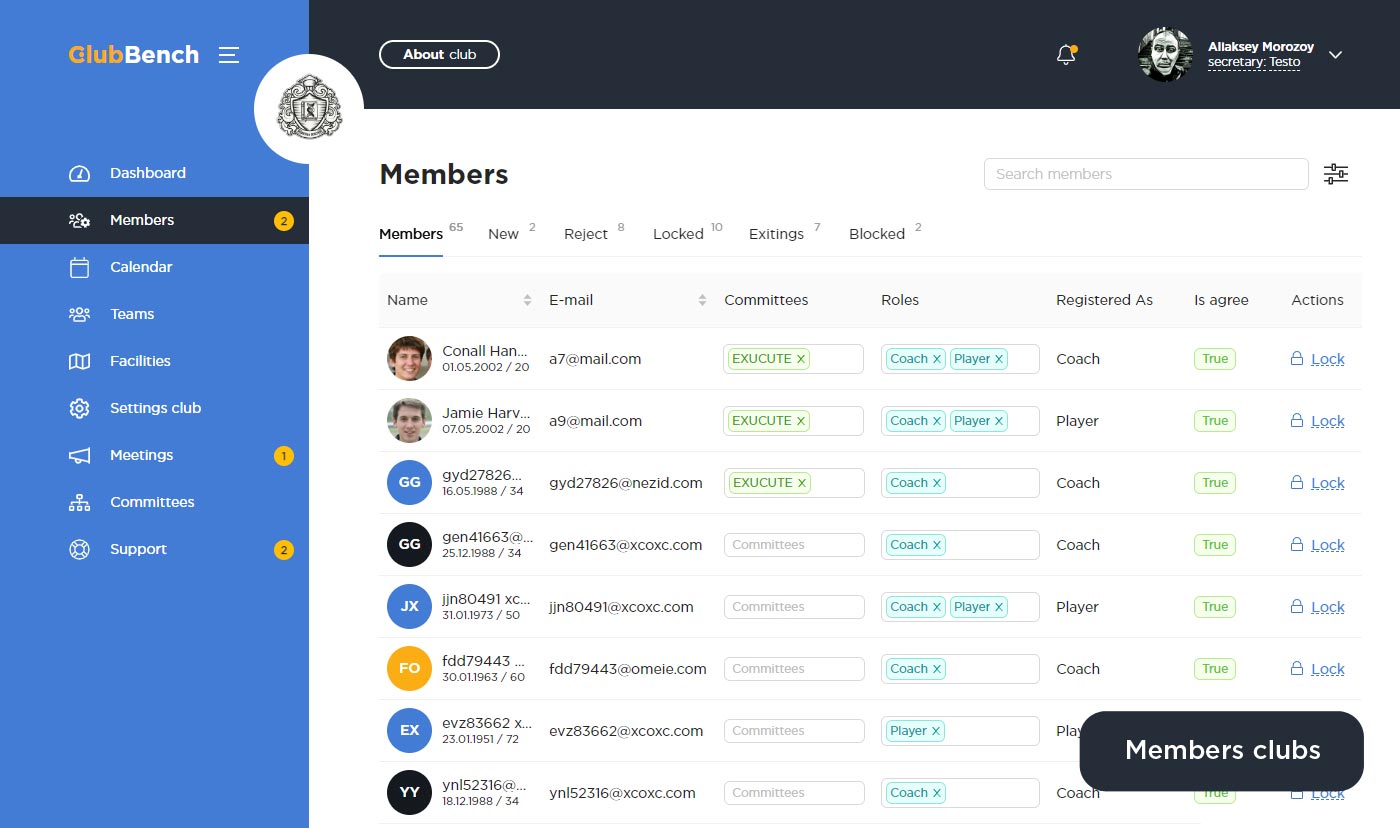1400x828 pixels.
Task: Sort members by Name column arrows
Action: [x=527, y=300]
